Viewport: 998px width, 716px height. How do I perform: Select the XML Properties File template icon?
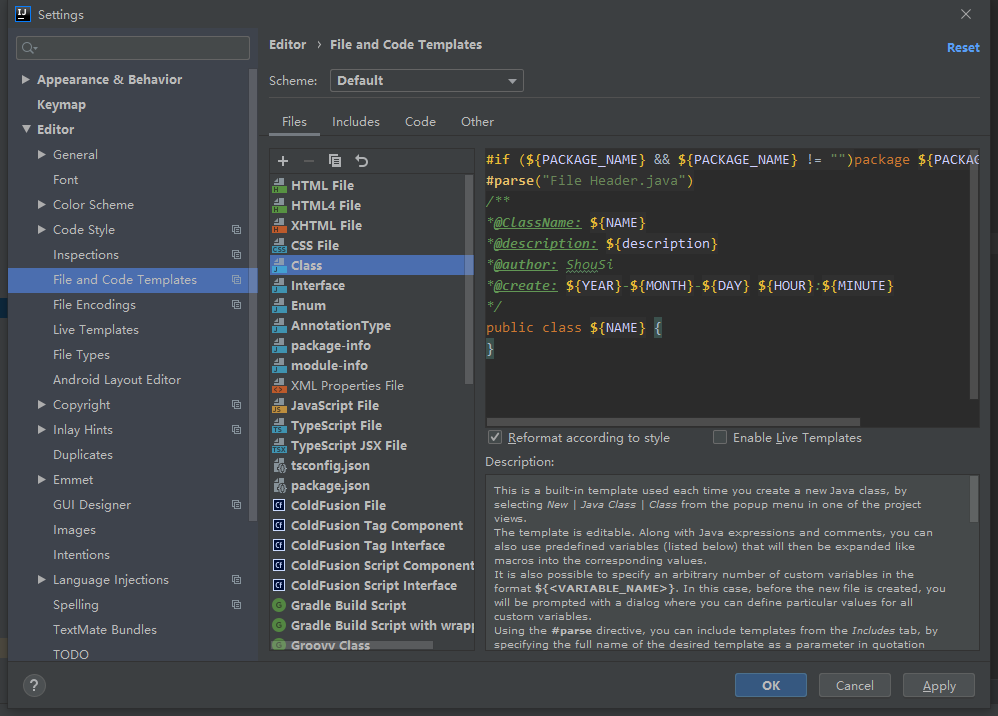pos(279,385)
